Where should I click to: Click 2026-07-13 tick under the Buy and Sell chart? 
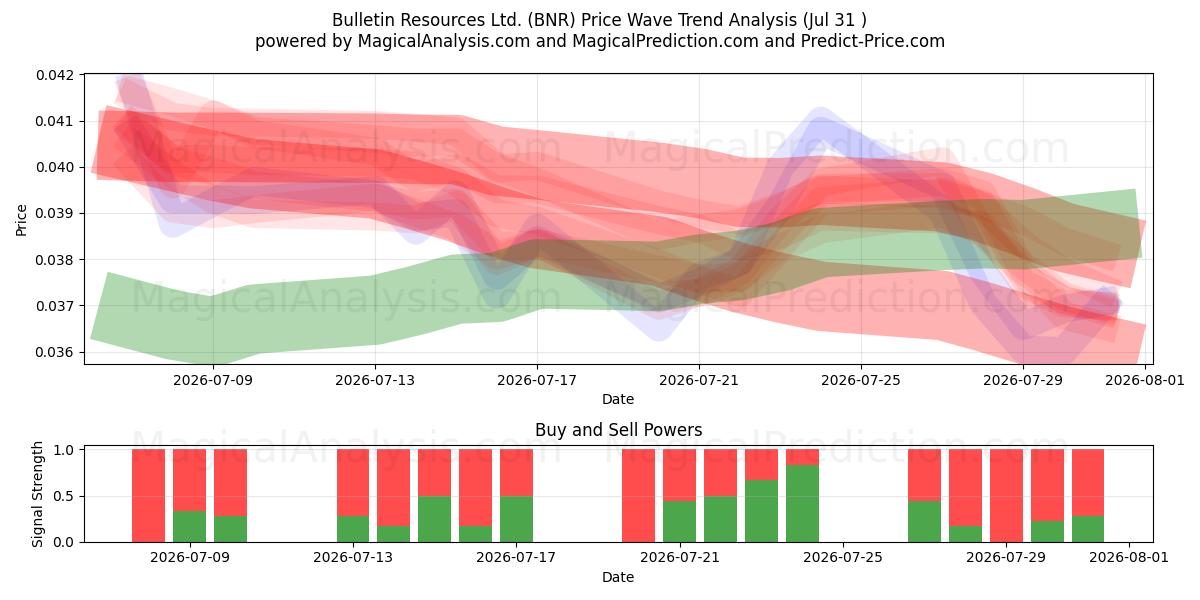[353, 558]
